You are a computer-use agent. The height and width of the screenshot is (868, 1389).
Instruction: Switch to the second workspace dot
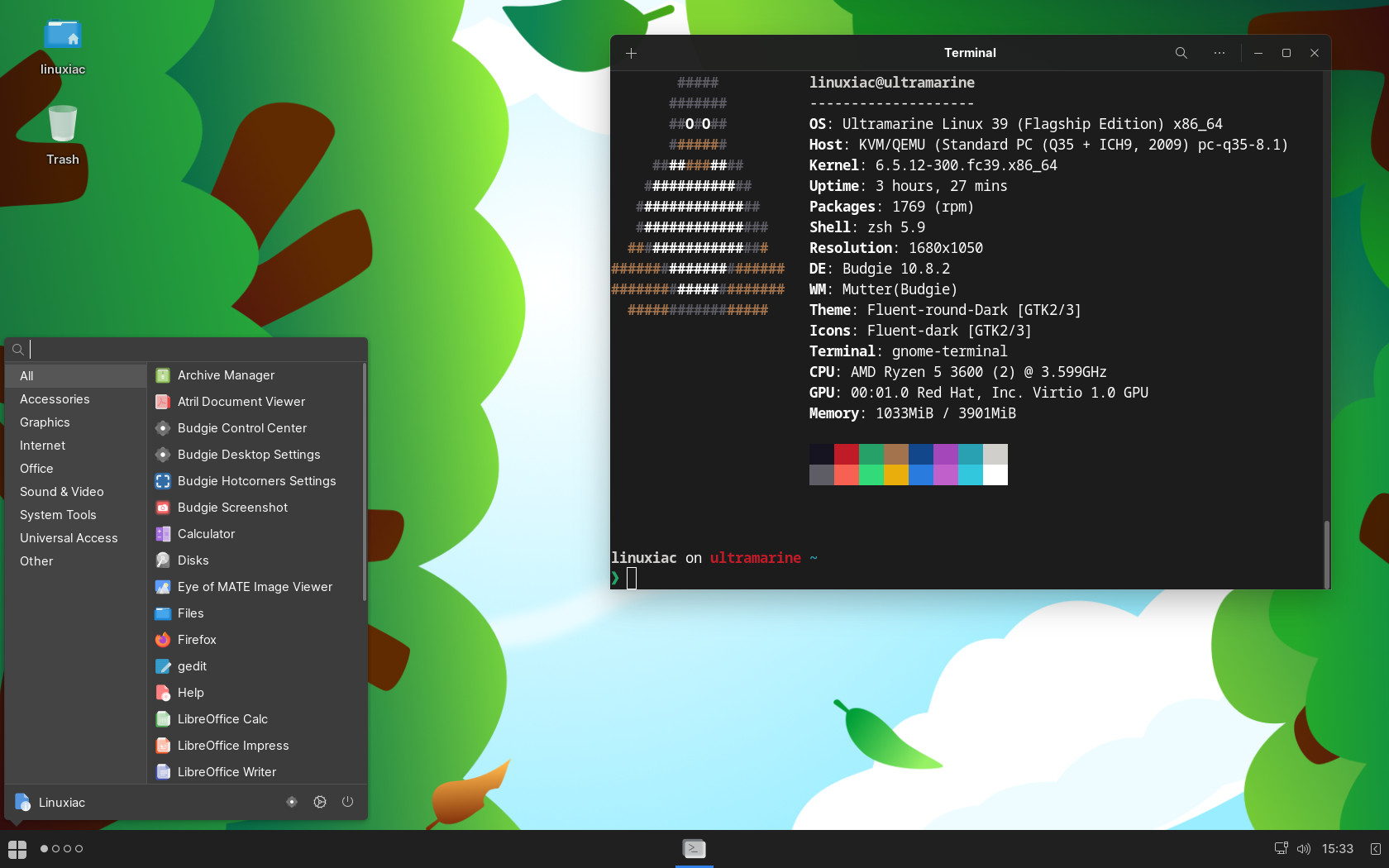[x=56, y=849]
